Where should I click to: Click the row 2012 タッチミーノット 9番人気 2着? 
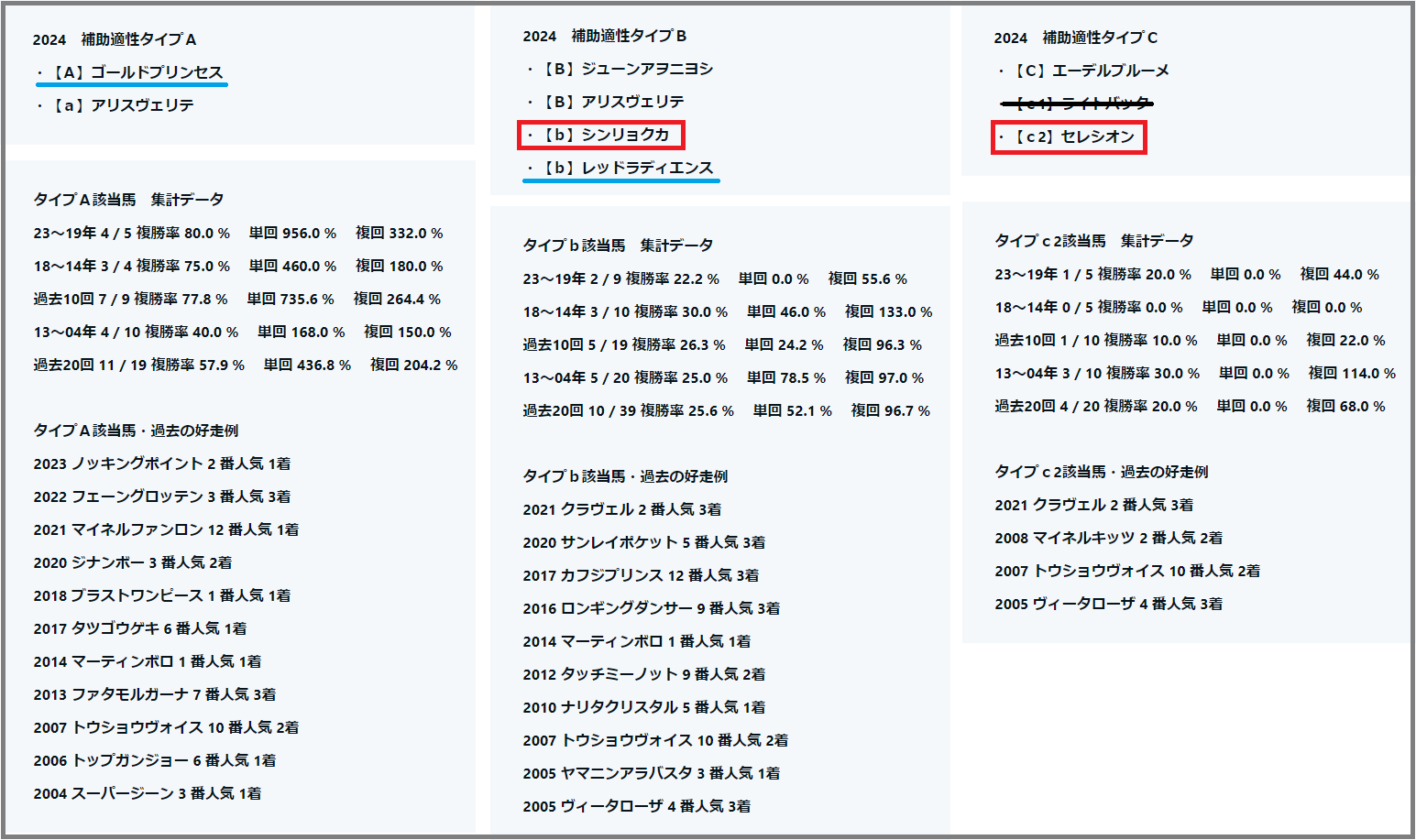[x=644, y=675]
